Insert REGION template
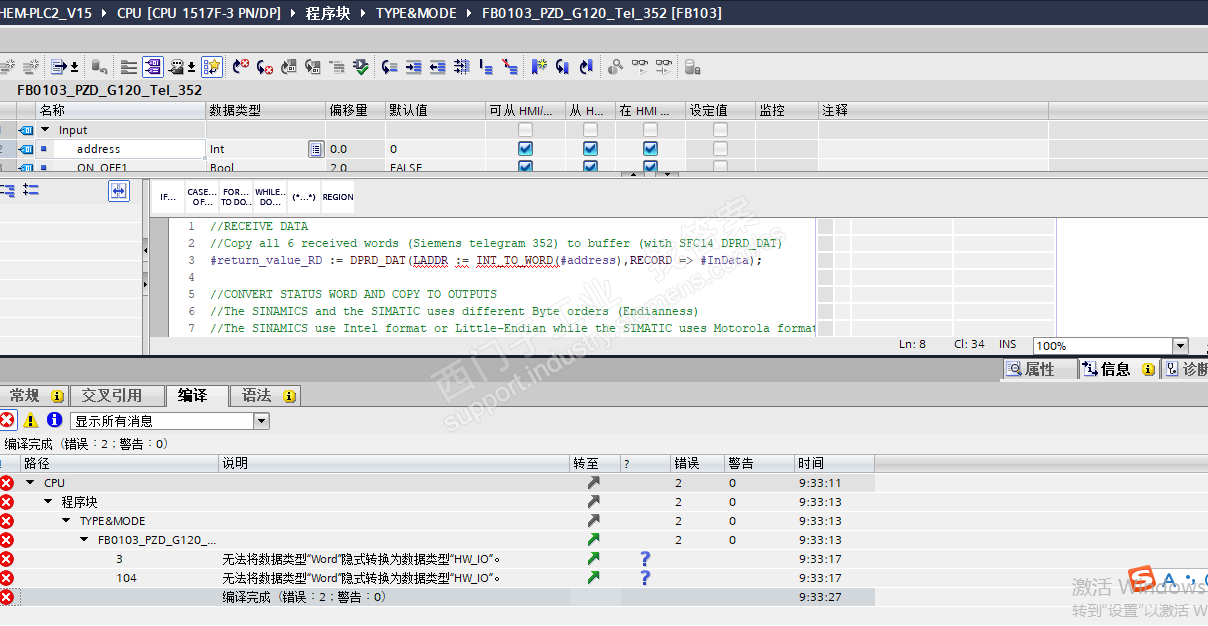1208x626 pixels. point(338,197)
